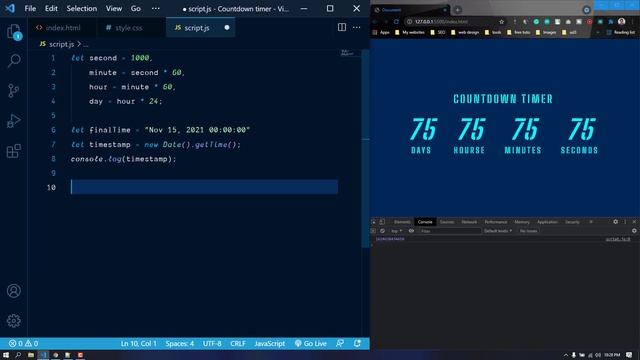This screenshot has width=640, height=360.
Task: Toggle device toolbar in DevTools
Action: (382, 222)
